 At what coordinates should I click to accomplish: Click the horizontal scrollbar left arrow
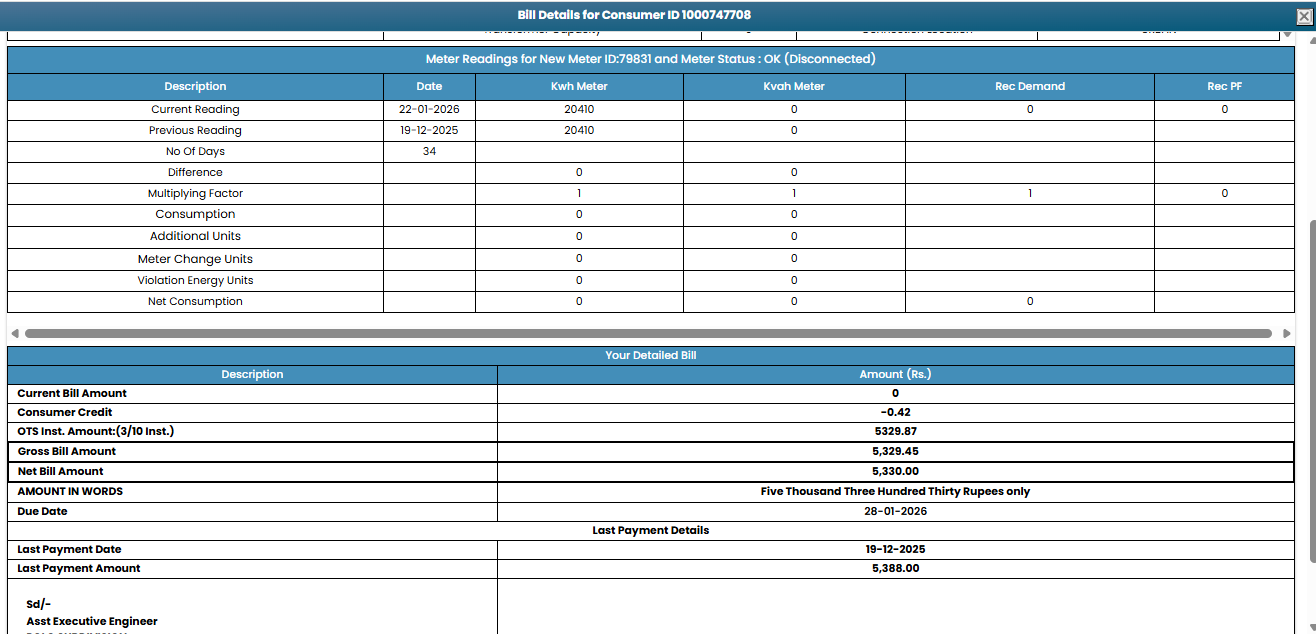tap(14, 333)
